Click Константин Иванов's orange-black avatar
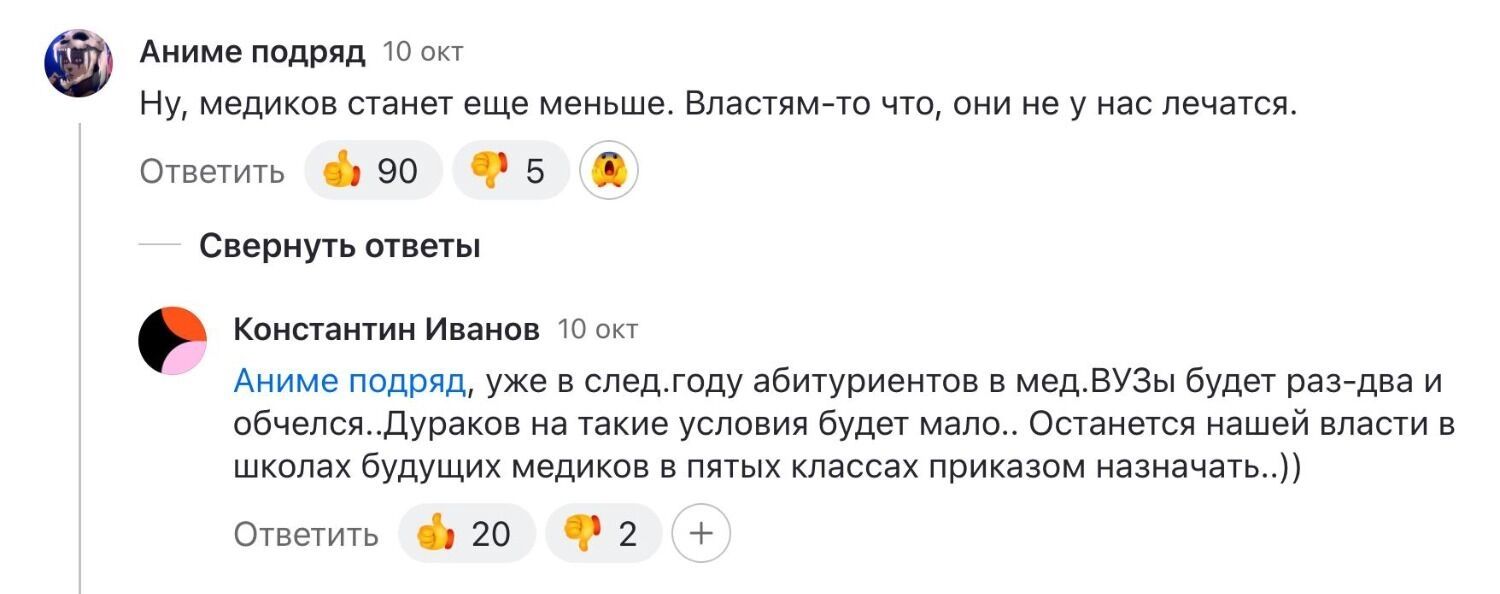 point(172,341)
